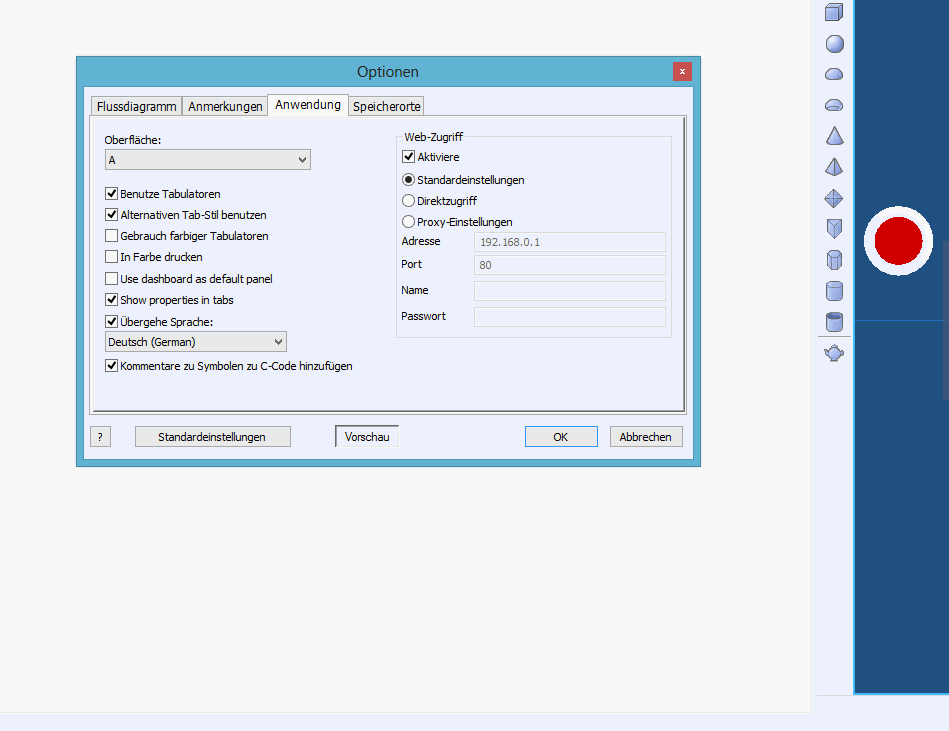Toggle Alternativen Tab-Stil benutzen checkbox
Screen dimensions: 949x731
click(111, 215)
